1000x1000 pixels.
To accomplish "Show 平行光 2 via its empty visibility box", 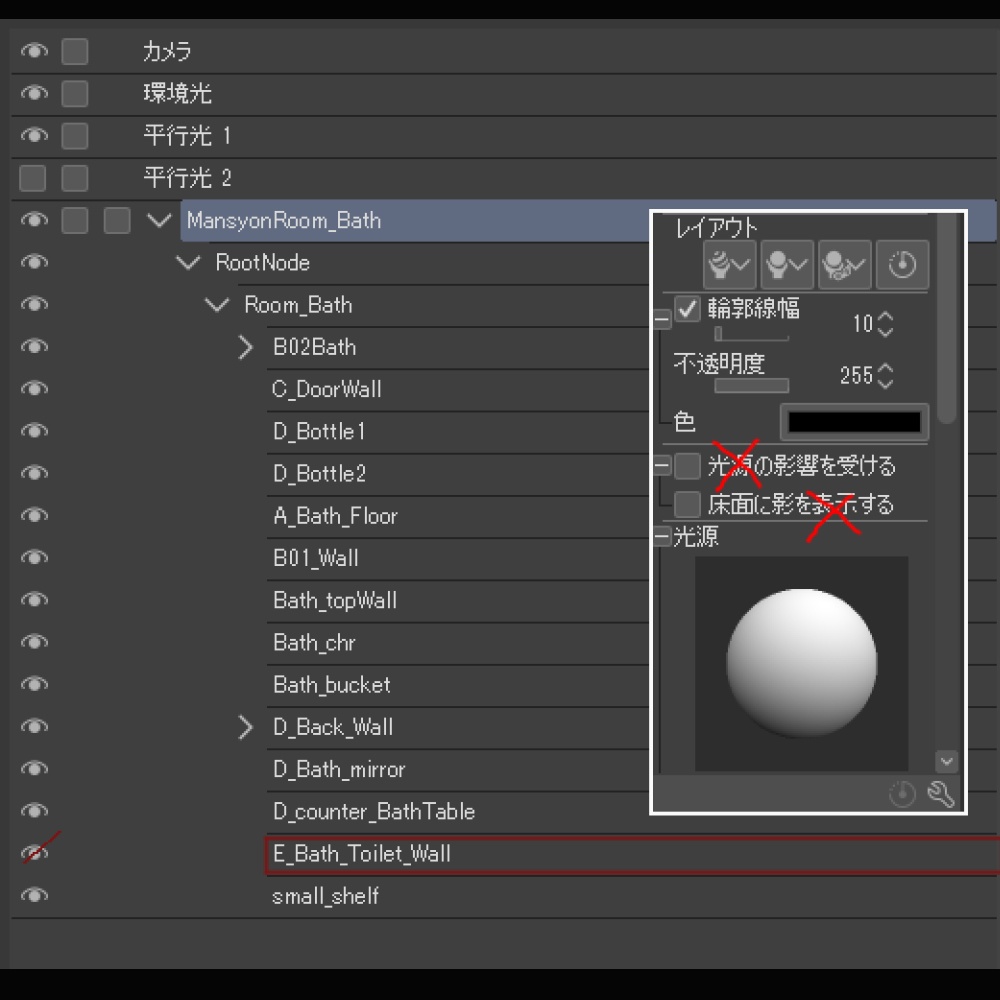I will [33, 178].
